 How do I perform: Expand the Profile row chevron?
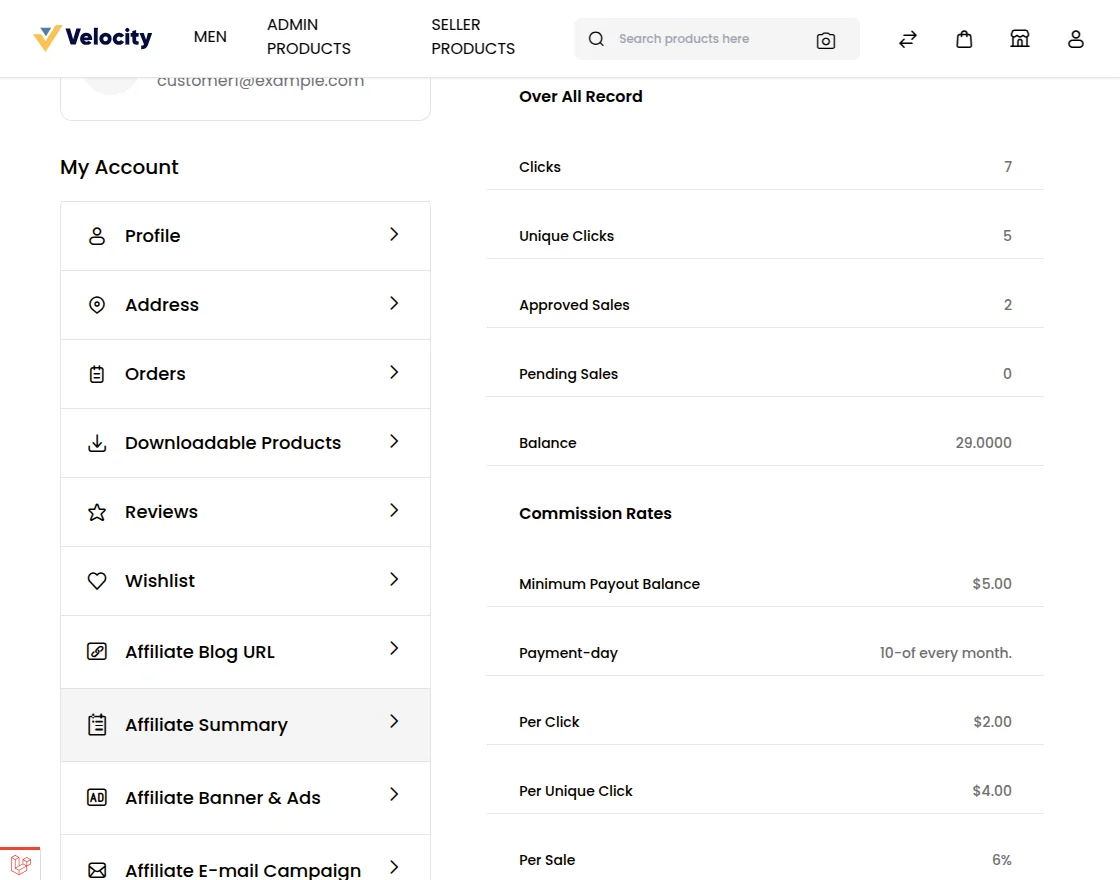394,234
